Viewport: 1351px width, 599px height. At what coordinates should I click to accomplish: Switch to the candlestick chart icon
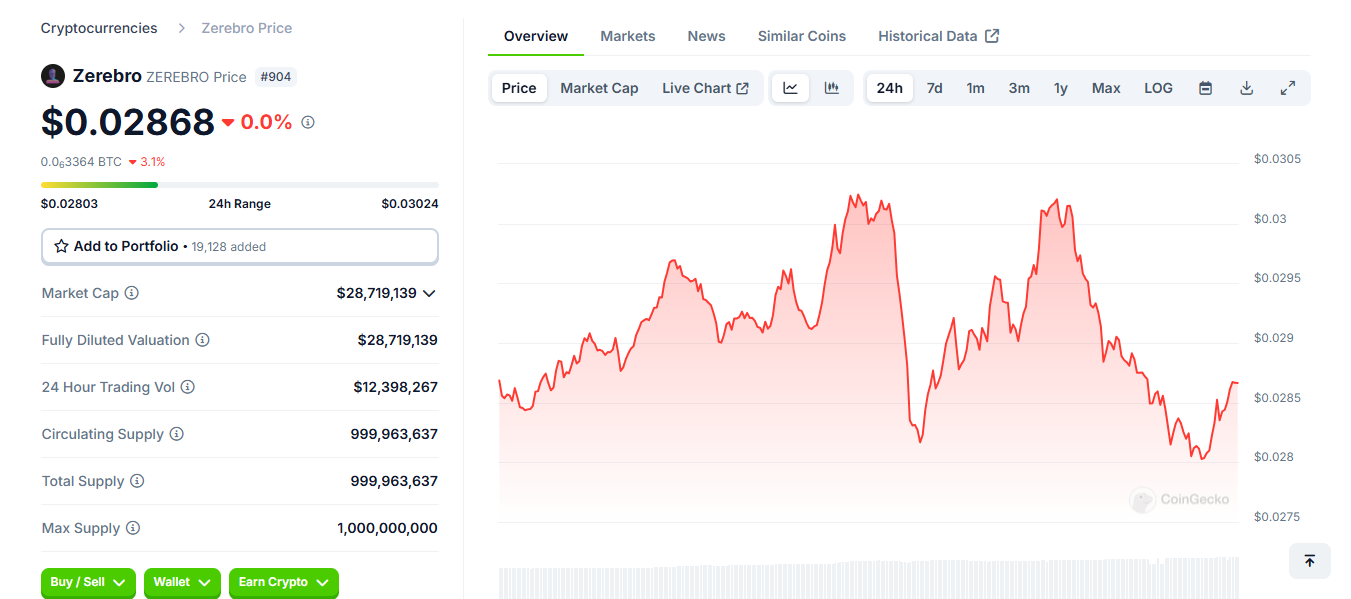[x=831, y=88]
